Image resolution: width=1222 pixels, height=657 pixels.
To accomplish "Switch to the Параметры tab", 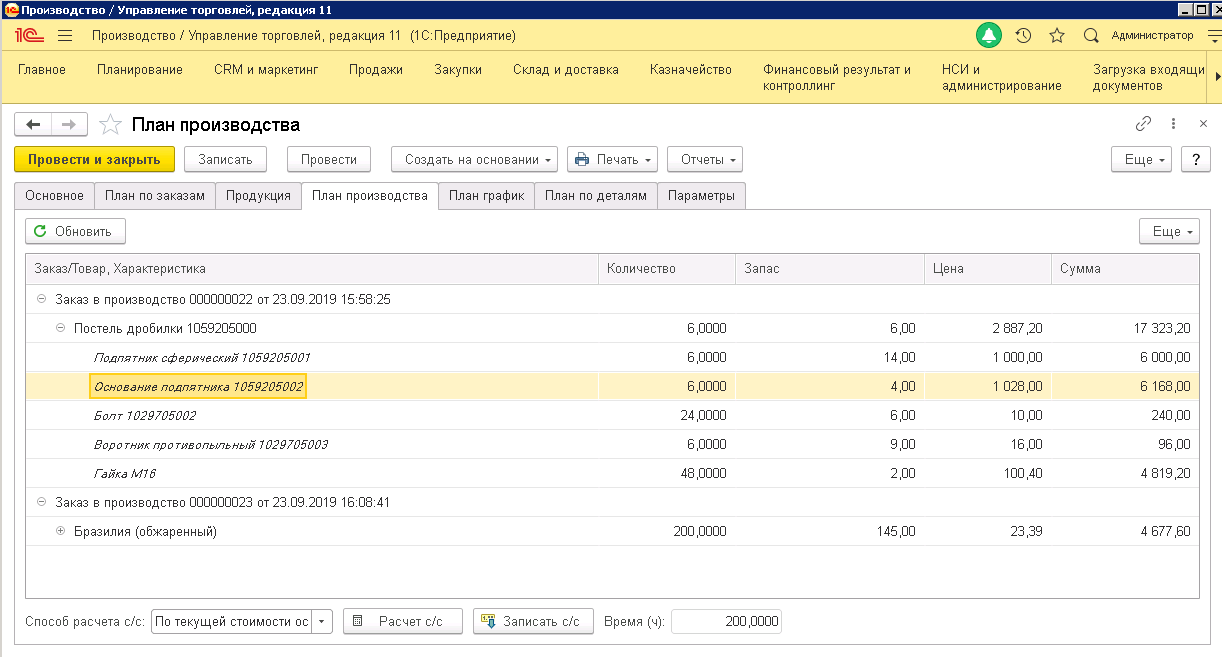I will coord(702,196).
